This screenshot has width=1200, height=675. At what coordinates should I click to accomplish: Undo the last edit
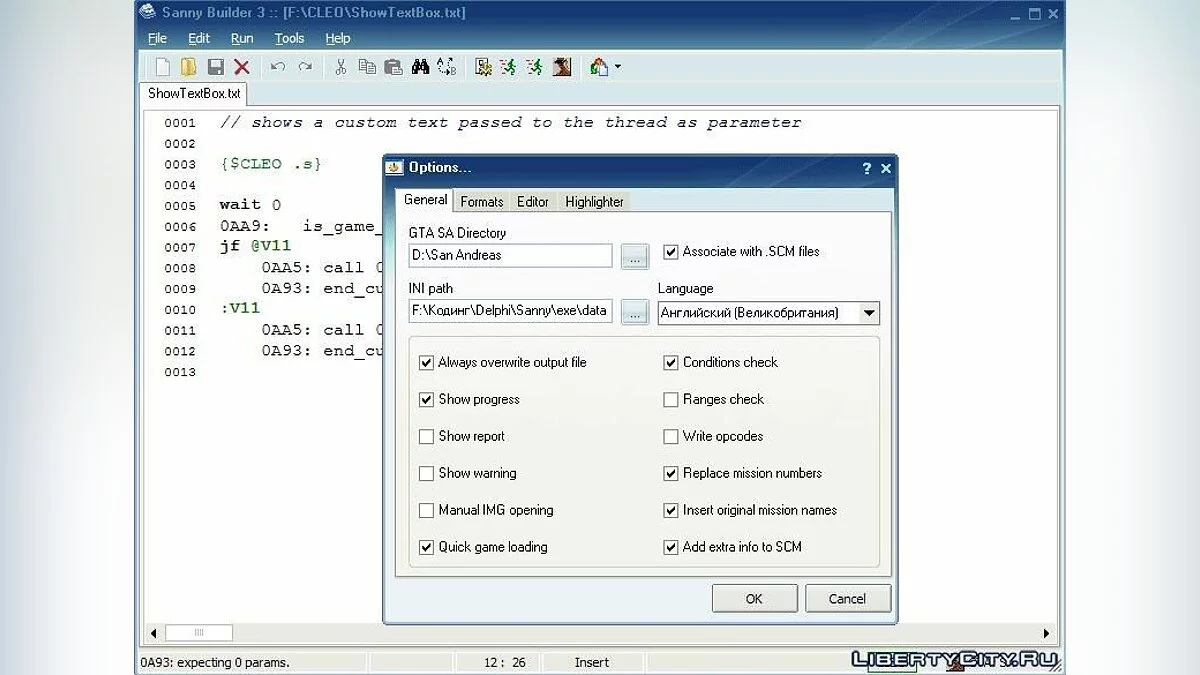278,67
